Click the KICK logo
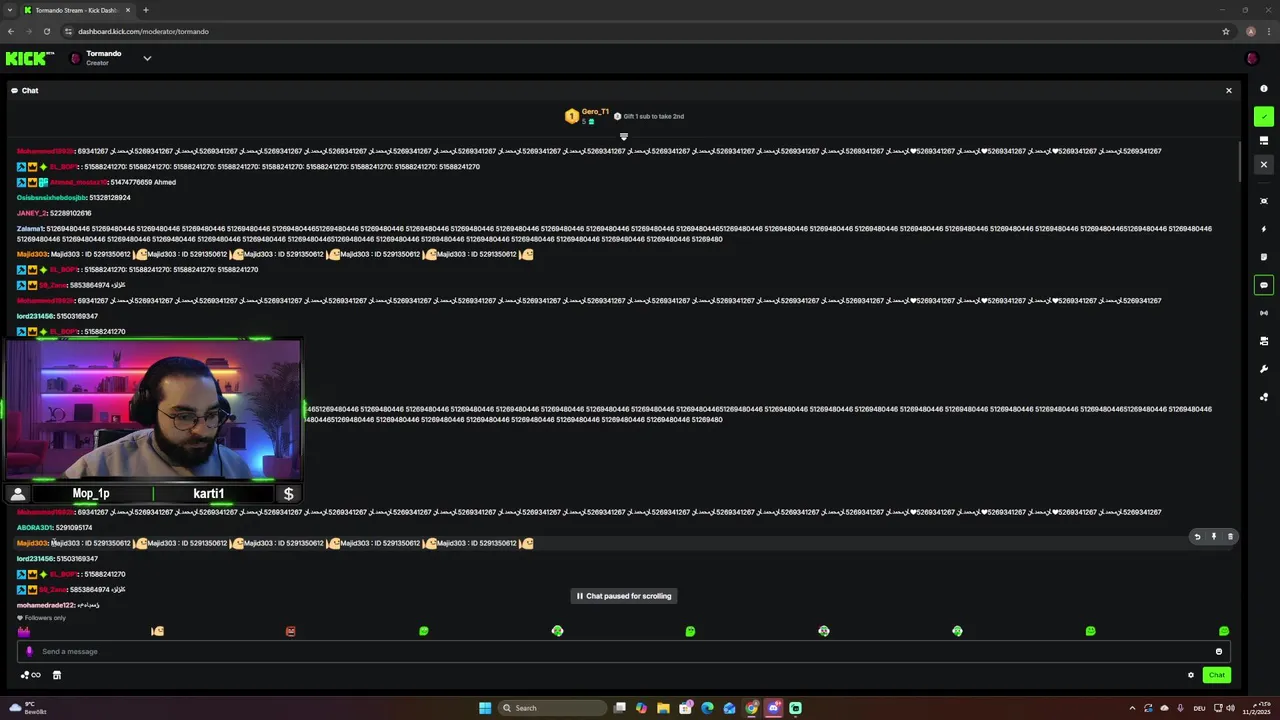 tap(29, 59)
